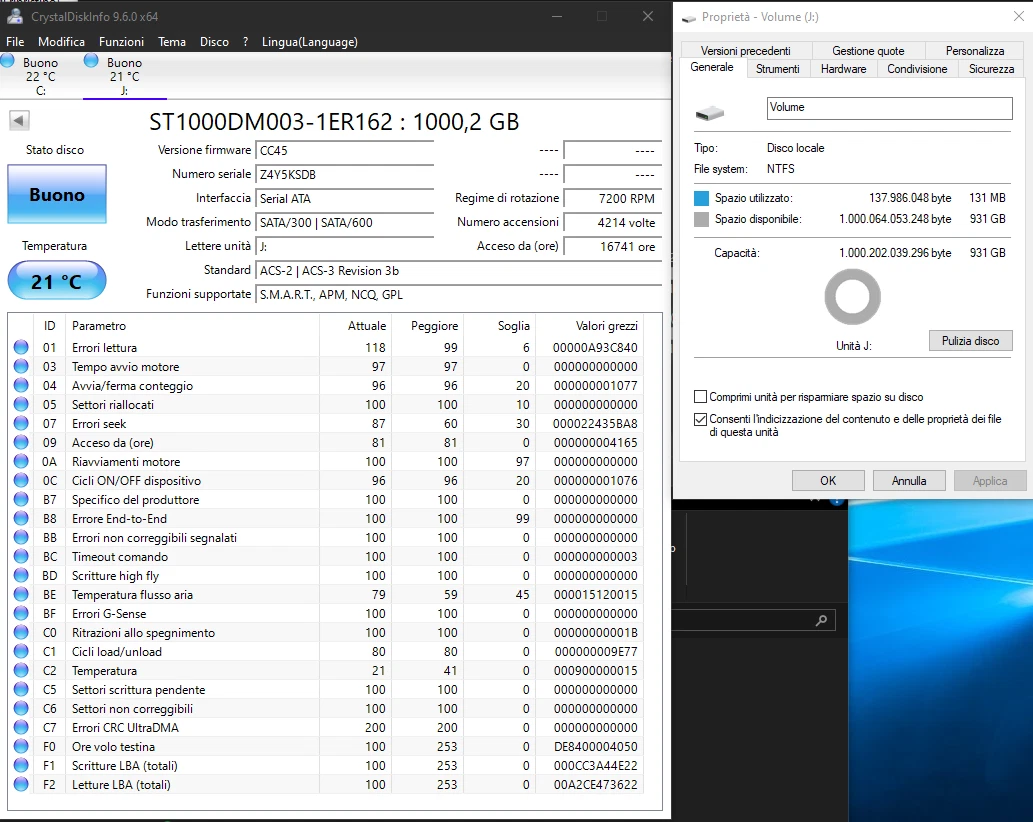Screen dimensions: 1033x822
Task: Click the Acceso da (ore) value 16741 ore
Action: coord(613,246)
